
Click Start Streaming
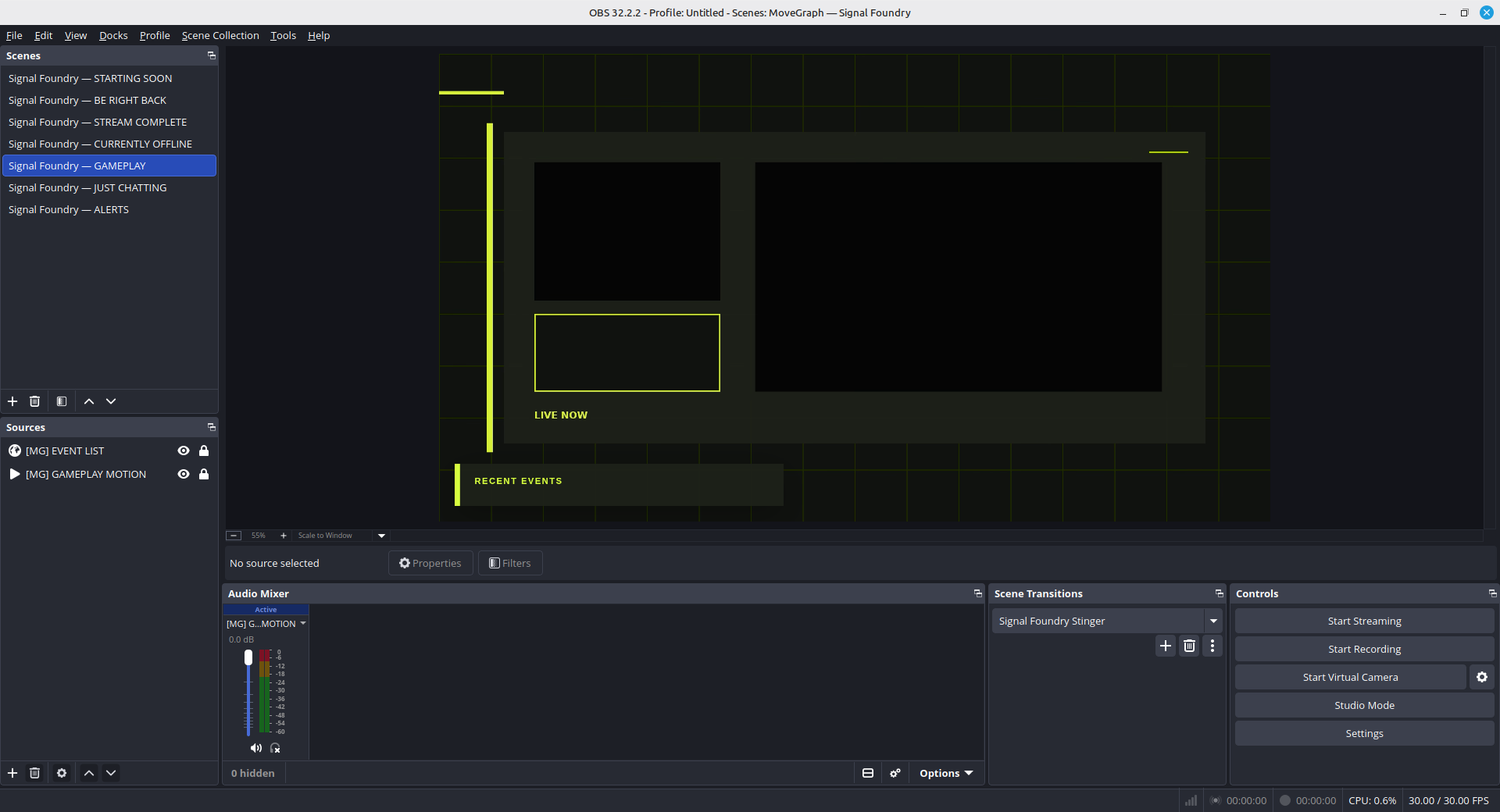1364,621
